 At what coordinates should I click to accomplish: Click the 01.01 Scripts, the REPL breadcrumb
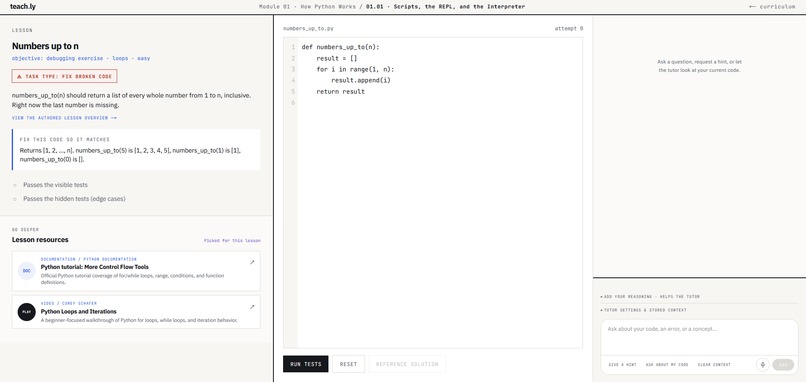click(x=445, y=7)
